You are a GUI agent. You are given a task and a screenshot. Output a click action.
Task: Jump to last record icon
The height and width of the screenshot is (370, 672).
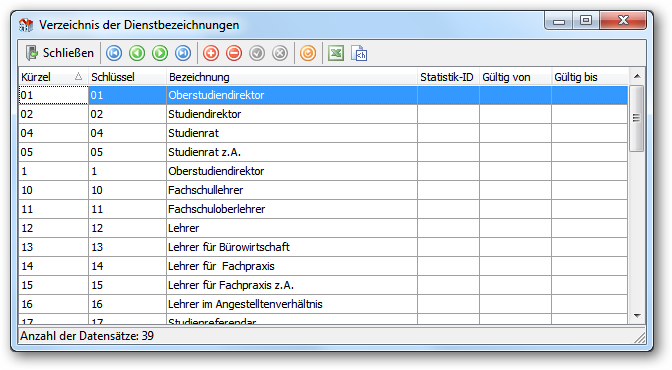[183, 53]
